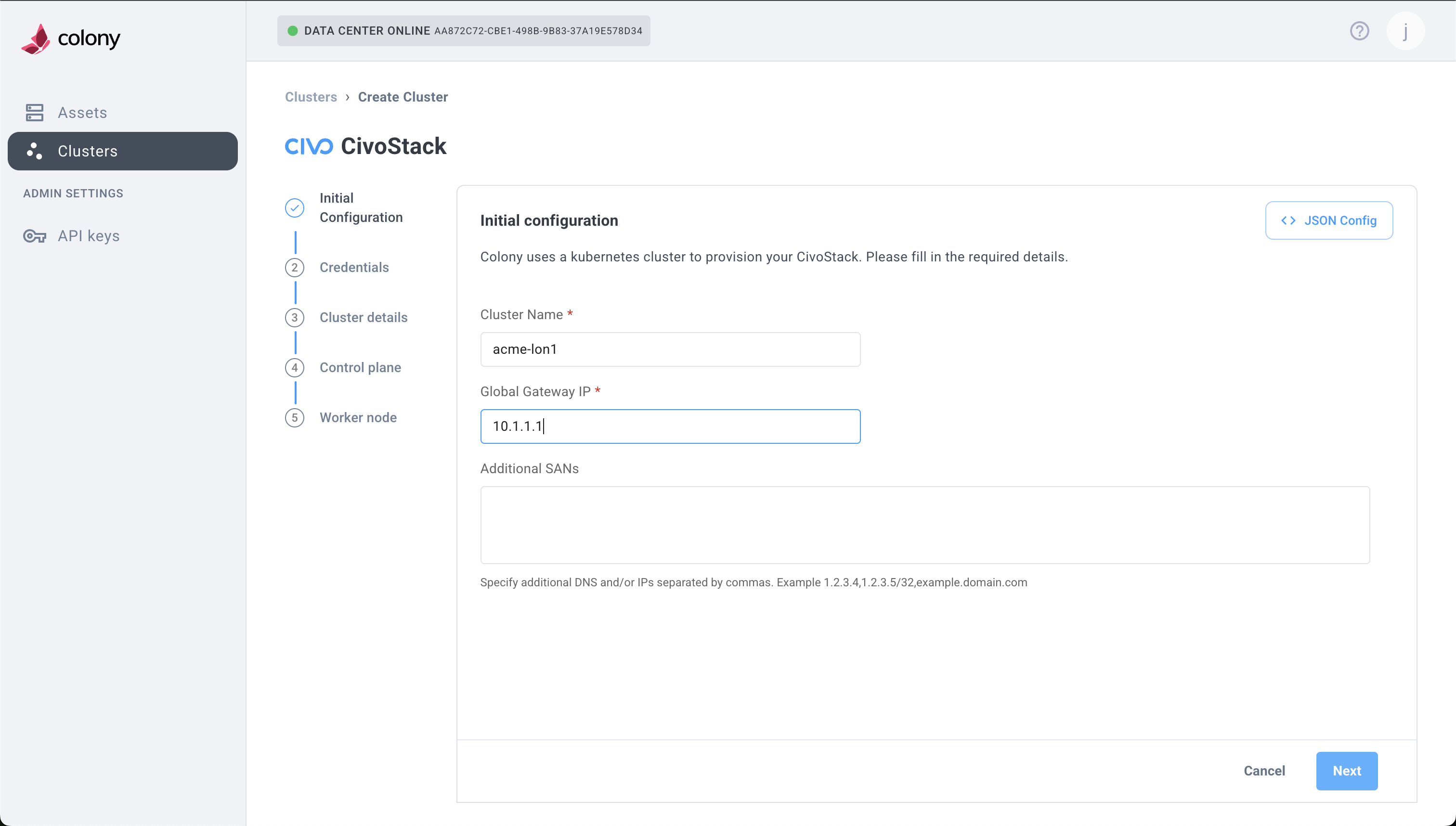Open the help question mark icon
Image resolution: width=1456 pixels, height=826 pixels.
tap(1359, 31)
